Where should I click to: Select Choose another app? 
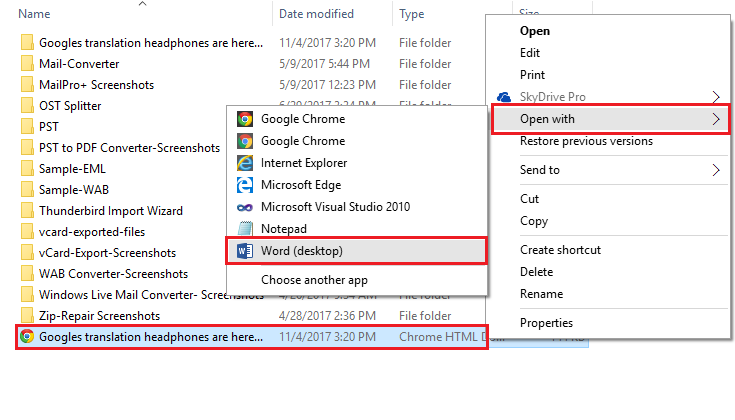pos(314,280)
